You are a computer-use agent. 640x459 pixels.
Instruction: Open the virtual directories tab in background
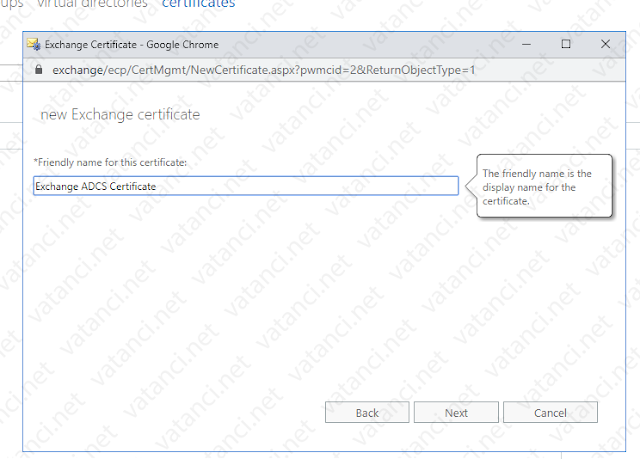(x=92, y=4)
